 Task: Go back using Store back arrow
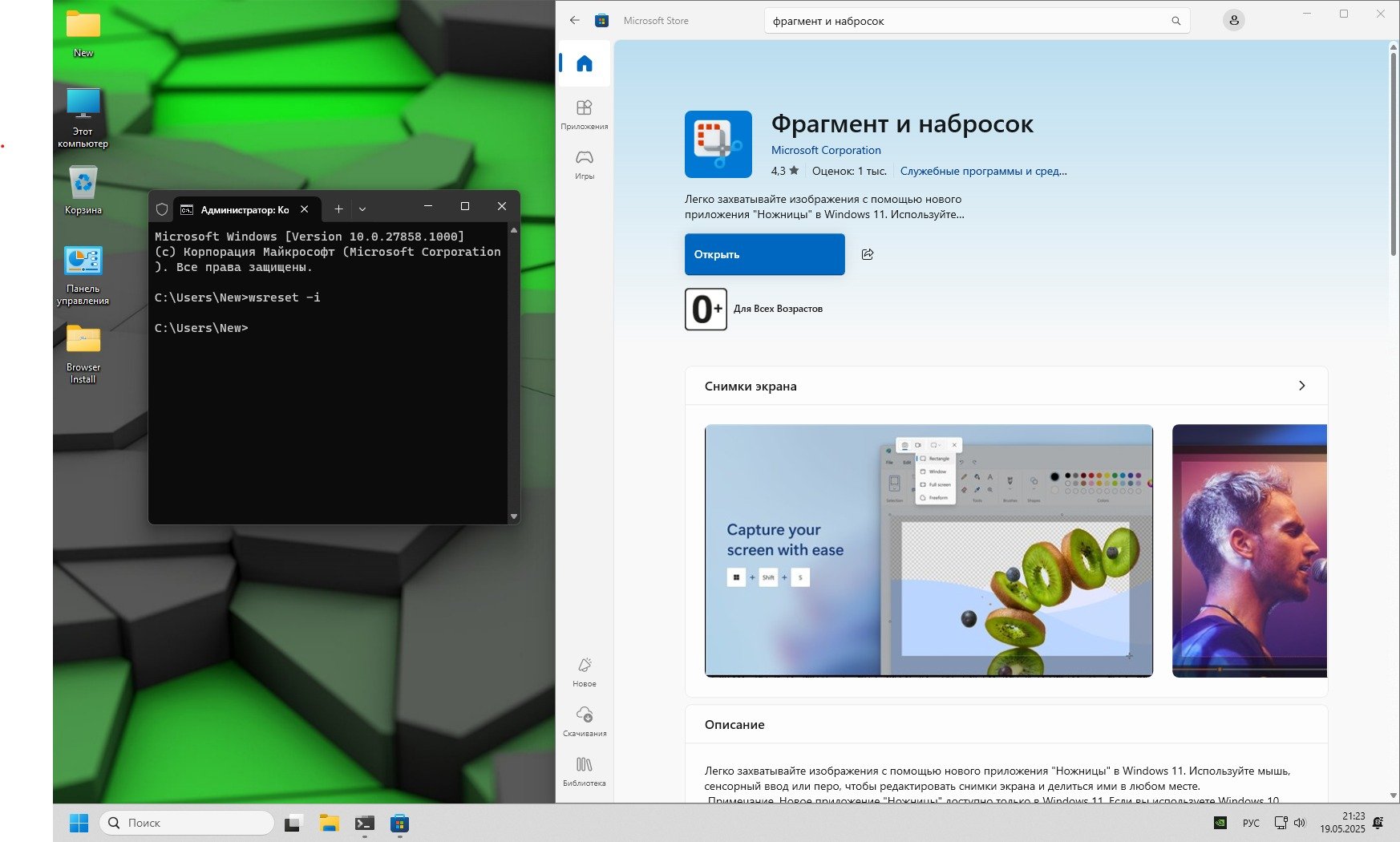(x=574, y=21)
